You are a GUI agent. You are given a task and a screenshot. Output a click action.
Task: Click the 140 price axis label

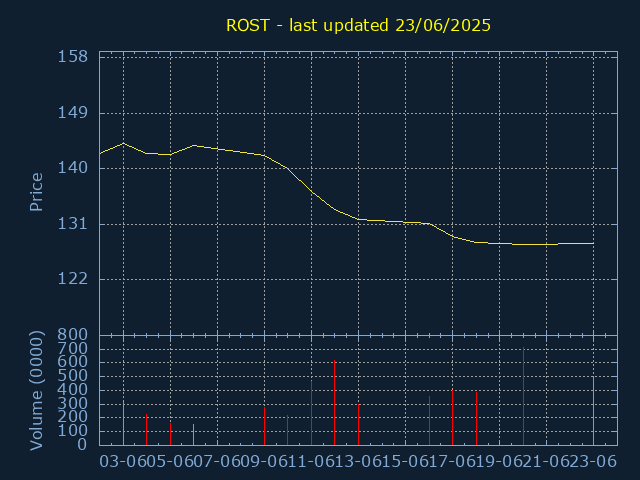(x=73, y=168)
